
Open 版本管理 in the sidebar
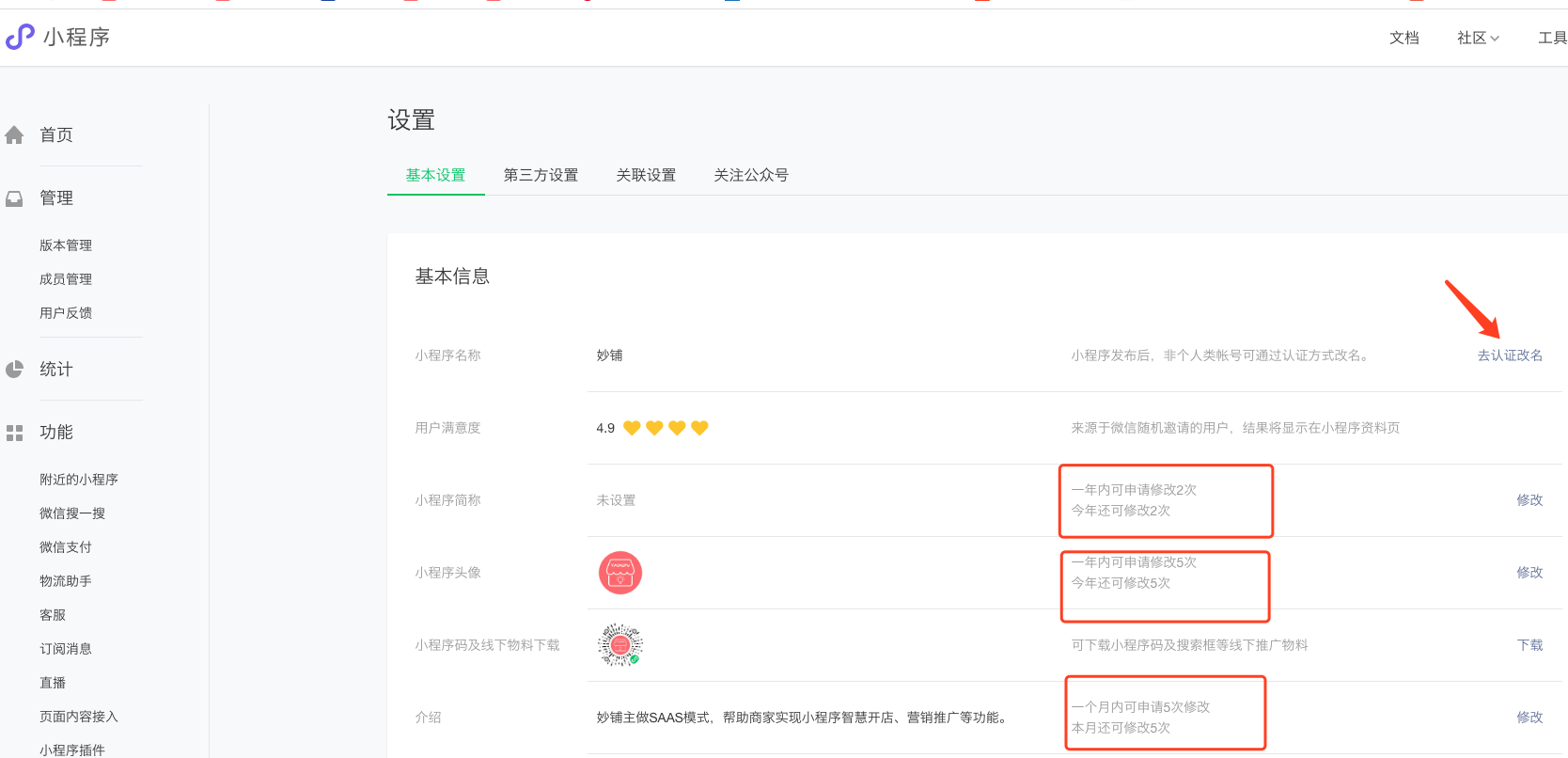(x=66, y=245)
